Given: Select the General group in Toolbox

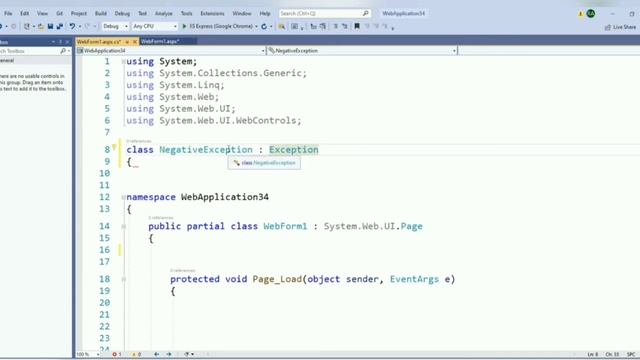Looking at the screenshot, I should point(36,60).
